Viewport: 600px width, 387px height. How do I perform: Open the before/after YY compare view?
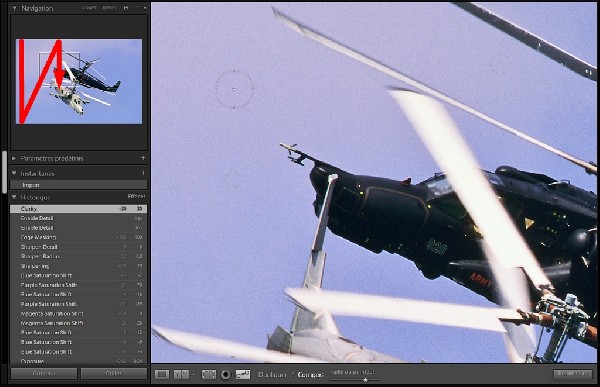tap(181, 374)
